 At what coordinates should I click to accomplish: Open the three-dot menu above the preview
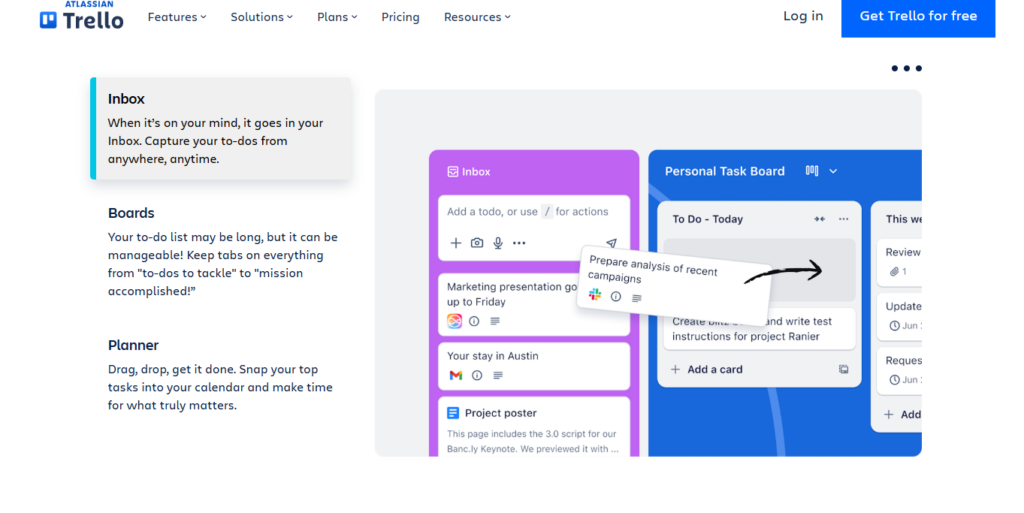tap(906, 68)
